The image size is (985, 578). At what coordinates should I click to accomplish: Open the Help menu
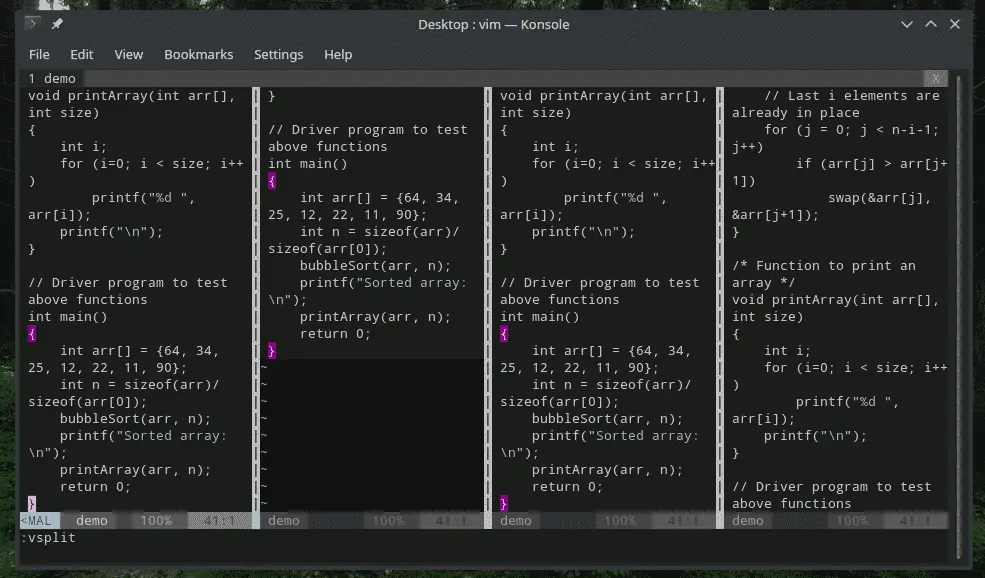pos(338,55)
